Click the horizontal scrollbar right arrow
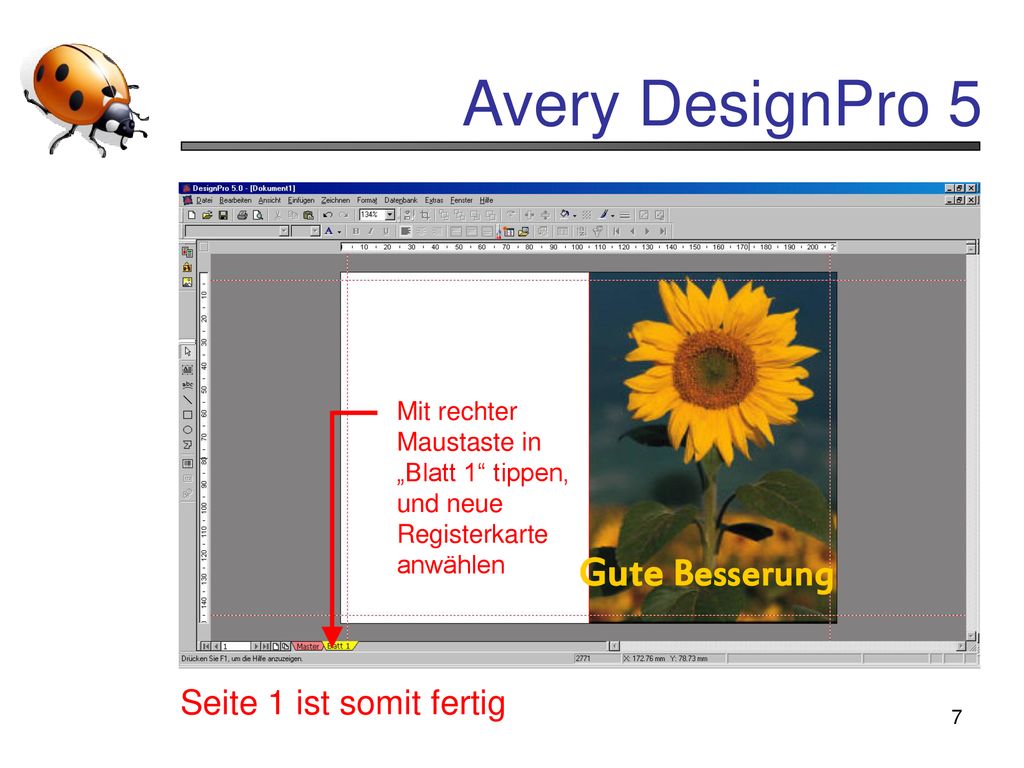Viewport: 1024px width, 768px height. coord(961,647)
